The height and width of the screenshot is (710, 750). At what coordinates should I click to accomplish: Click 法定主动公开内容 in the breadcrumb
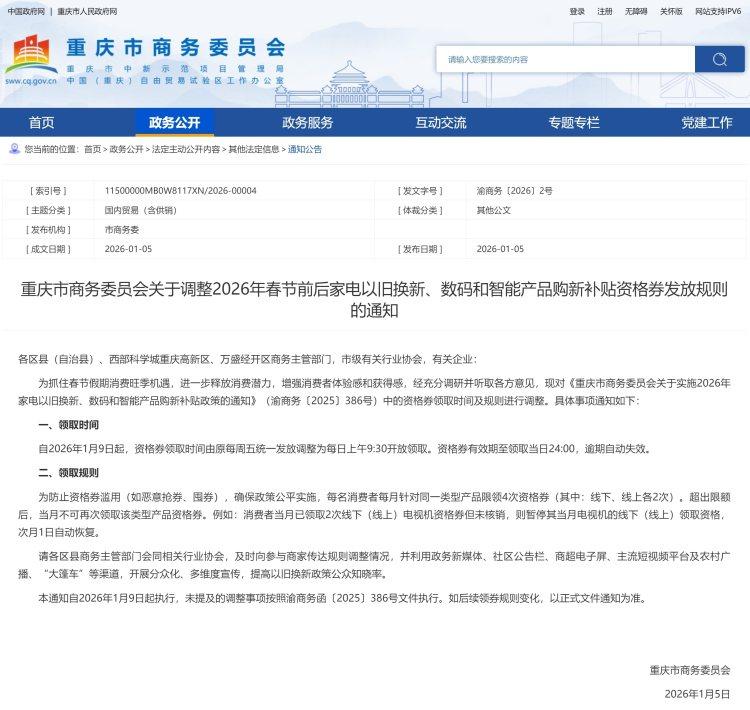coord(185,149)
